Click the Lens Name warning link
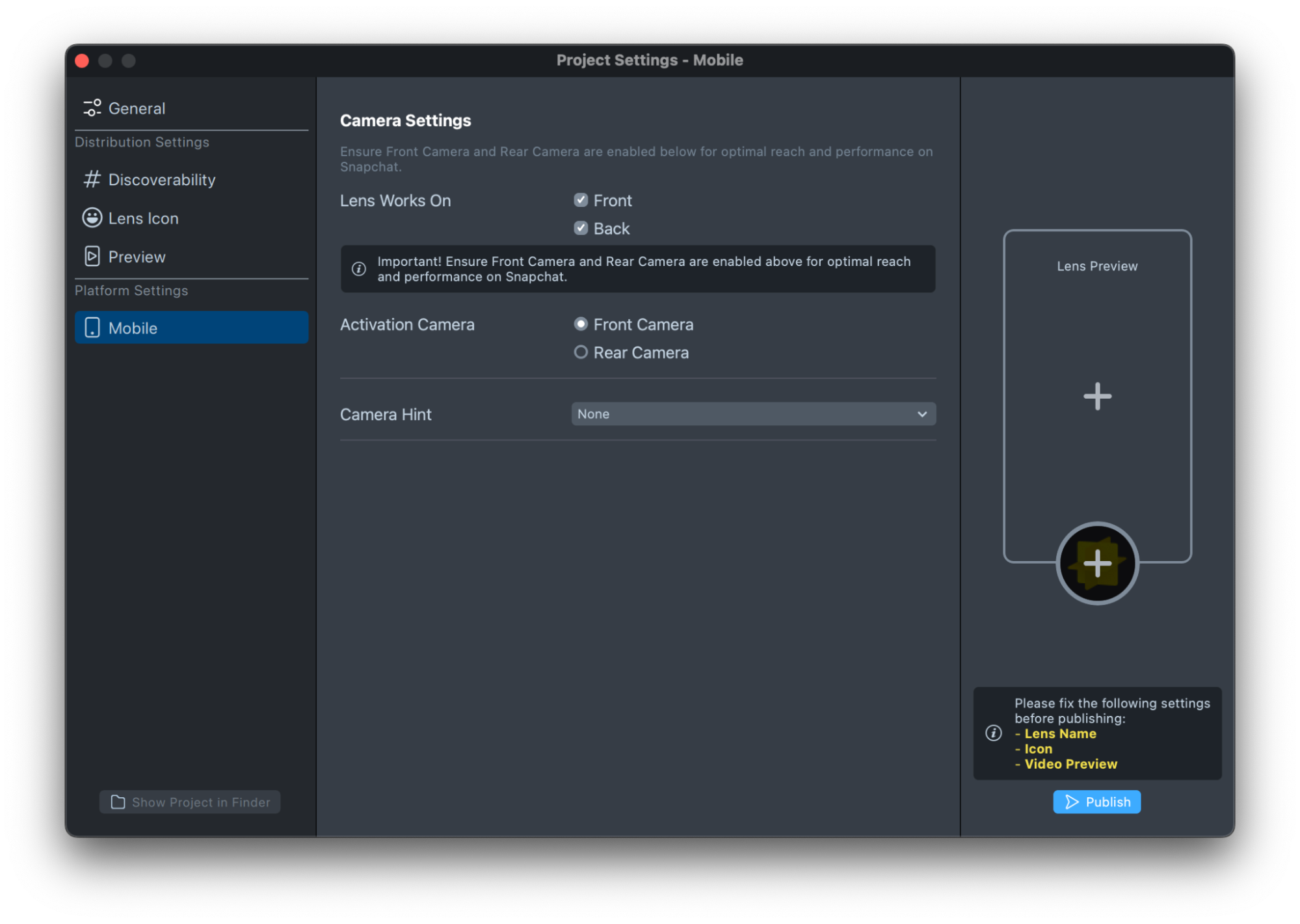 [x=1060, y=733]
